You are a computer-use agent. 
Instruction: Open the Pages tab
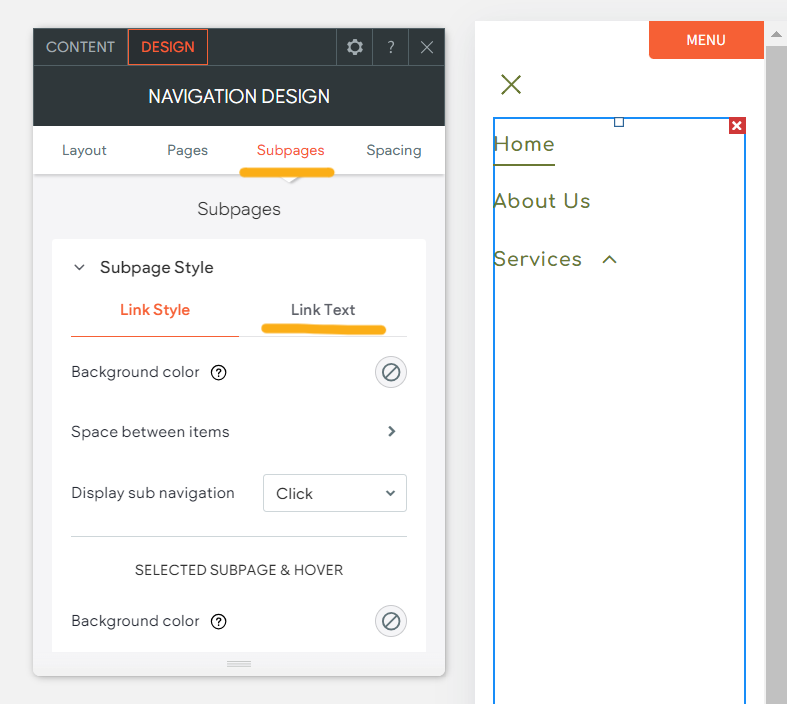point(187,150)
